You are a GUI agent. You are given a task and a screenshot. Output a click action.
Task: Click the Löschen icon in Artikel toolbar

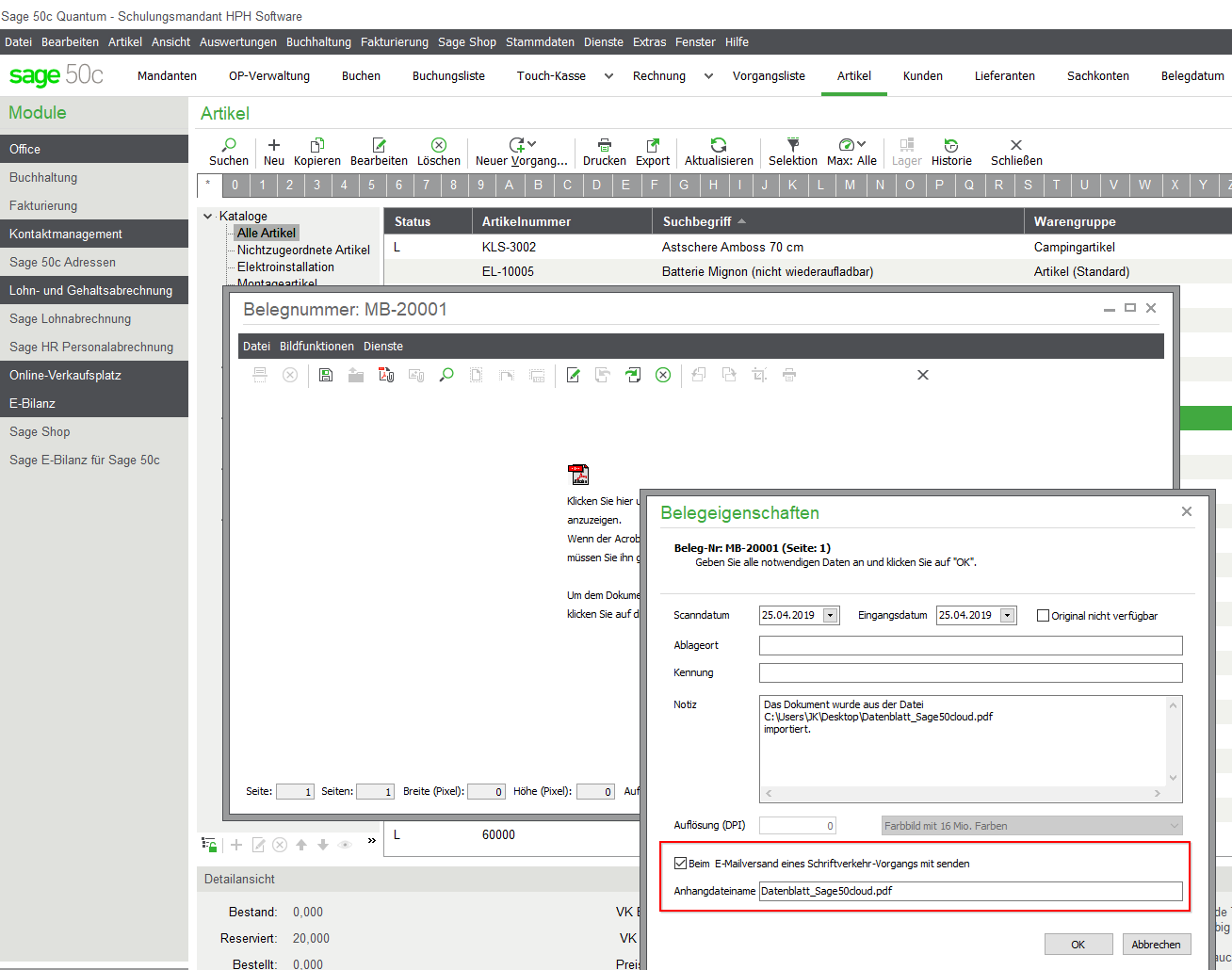[439, 145]
